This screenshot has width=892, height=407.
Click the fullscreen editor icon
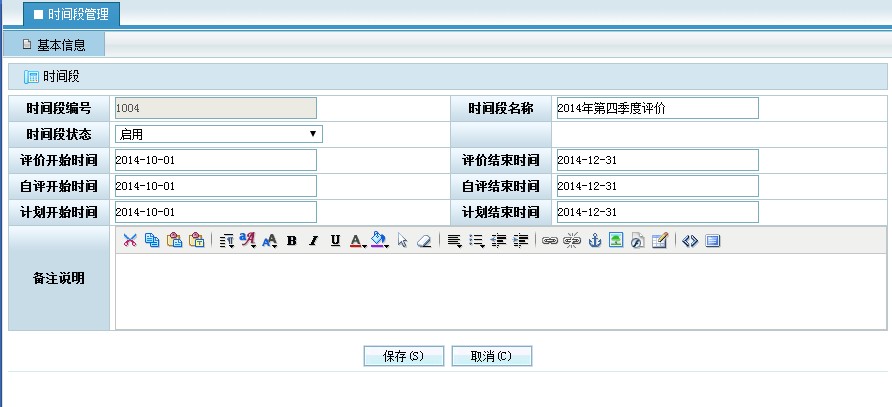[712, 241]
